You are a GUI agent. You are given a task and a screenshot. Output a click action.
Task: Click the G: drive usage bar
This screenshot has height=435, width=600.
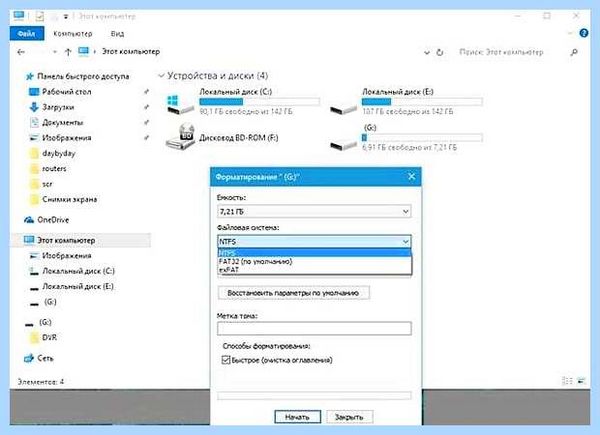pos(422,138)
